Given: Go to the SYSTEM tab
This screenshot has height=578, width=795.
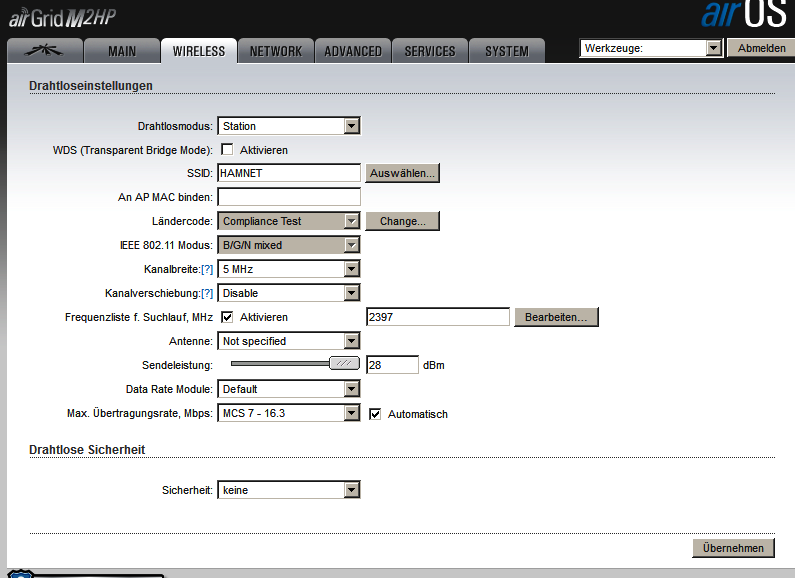Looking at the screenshot, I should click(x=506, y=51).
